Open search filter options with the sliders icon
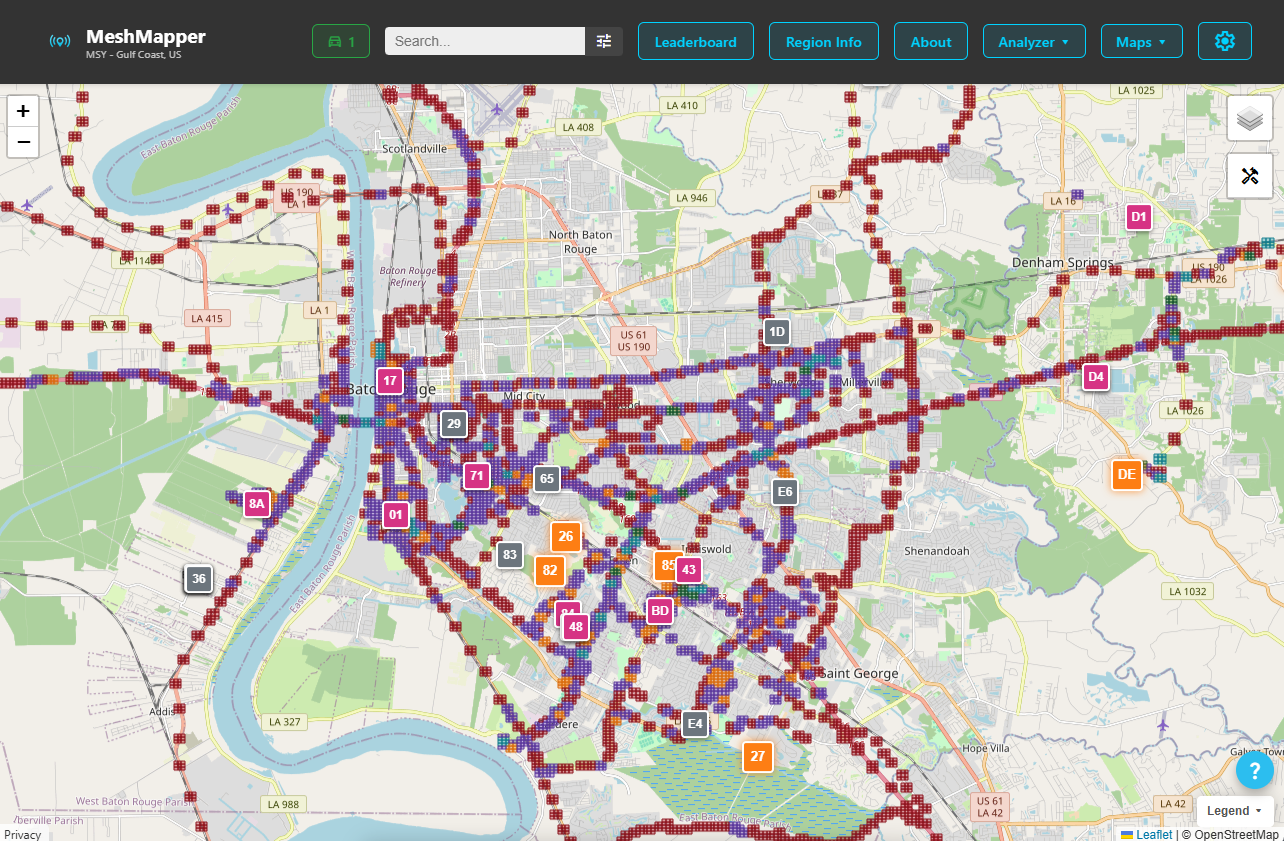Image resolution: width=1284 pixels, height=841 pixels. tap(603, 41)
